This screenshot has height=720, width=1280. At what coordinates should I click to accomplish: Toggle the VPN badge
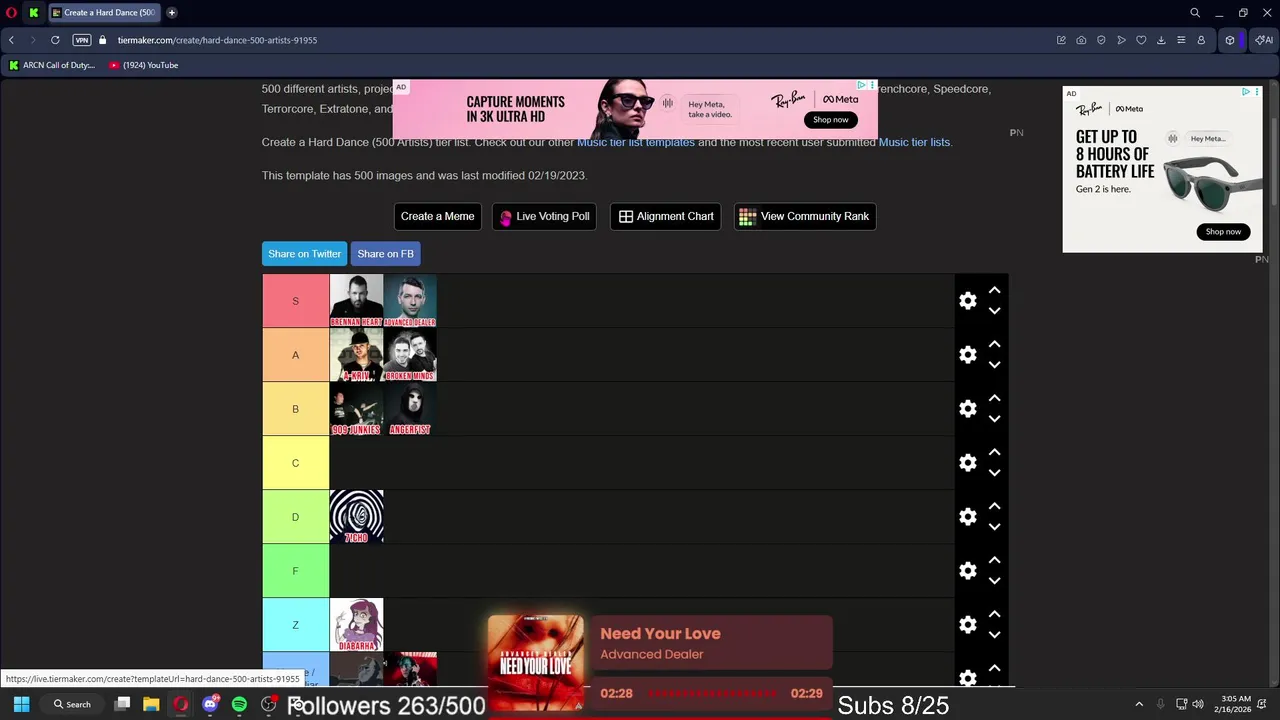[x=82, y=40]
